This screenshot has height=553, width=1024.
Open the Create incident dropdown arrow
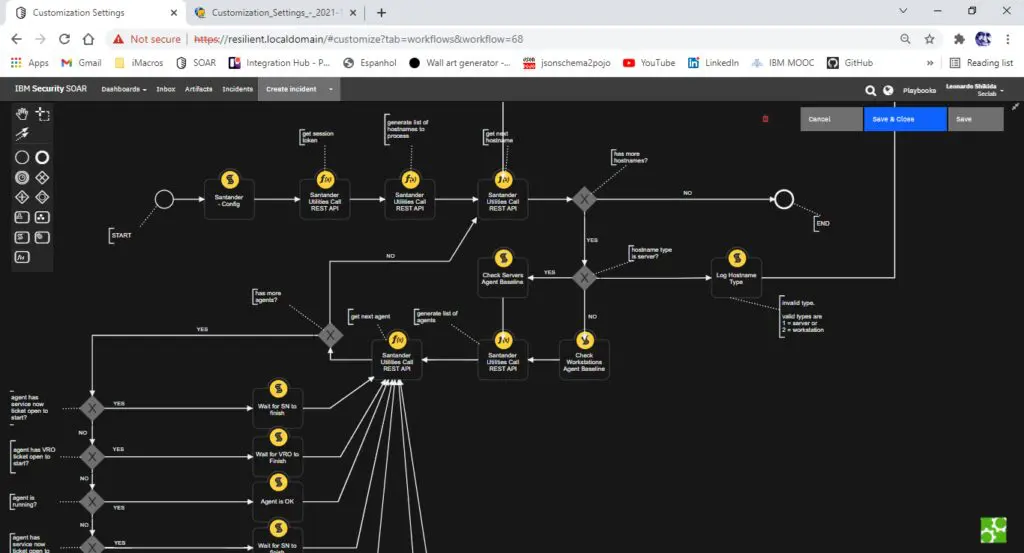(332, 89)
